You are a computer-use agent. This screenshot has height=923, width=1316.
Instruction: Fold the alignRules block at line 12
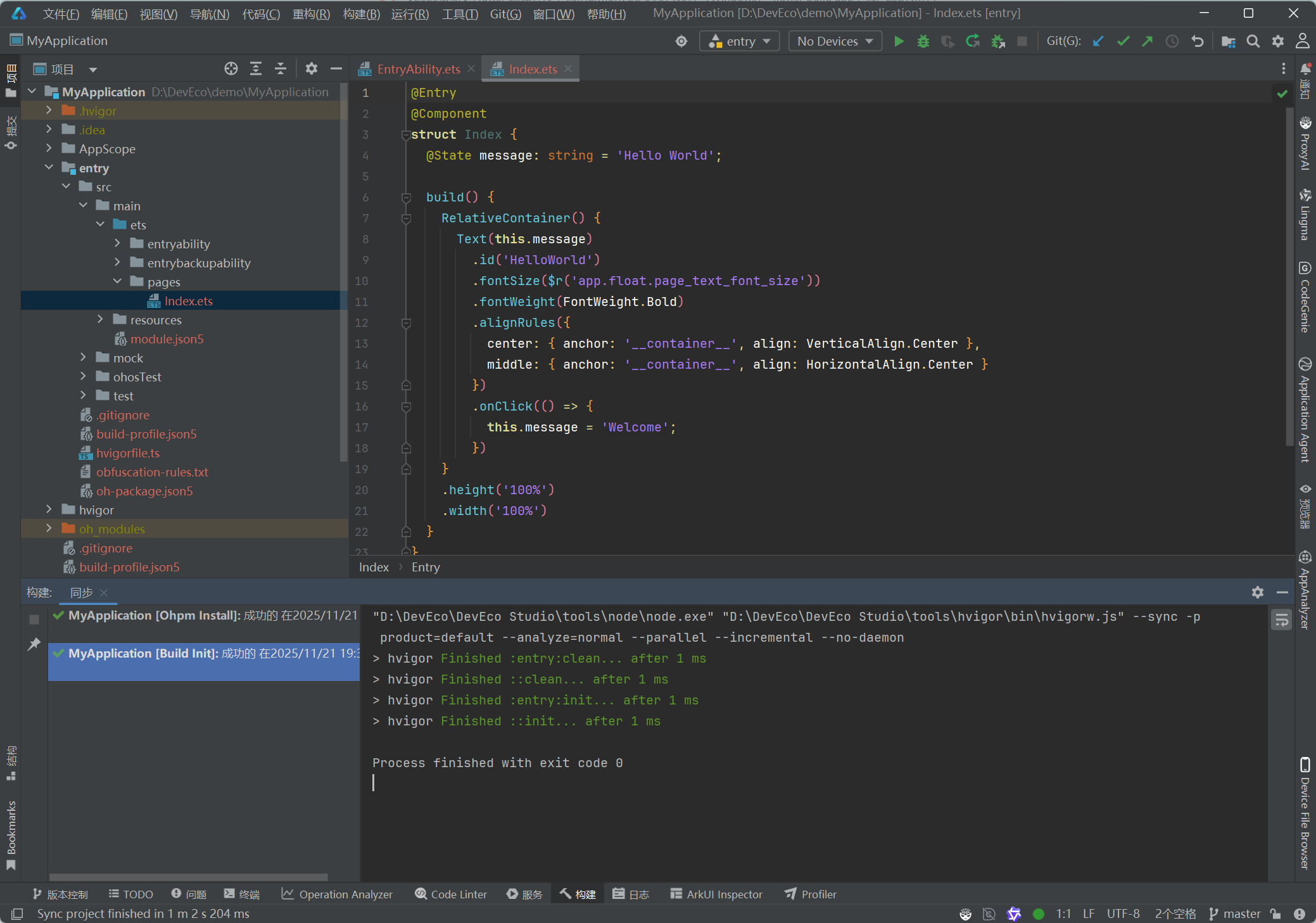click(407, 323)
